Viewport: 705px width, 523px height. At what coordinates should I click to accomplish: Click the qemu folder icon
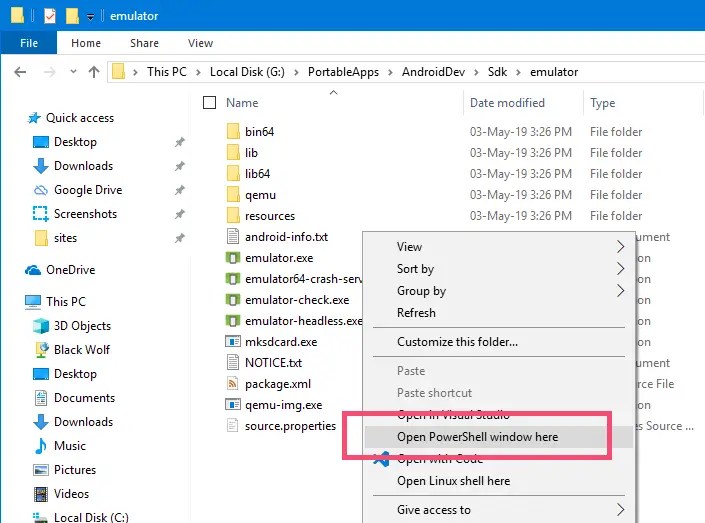[233, 195]
